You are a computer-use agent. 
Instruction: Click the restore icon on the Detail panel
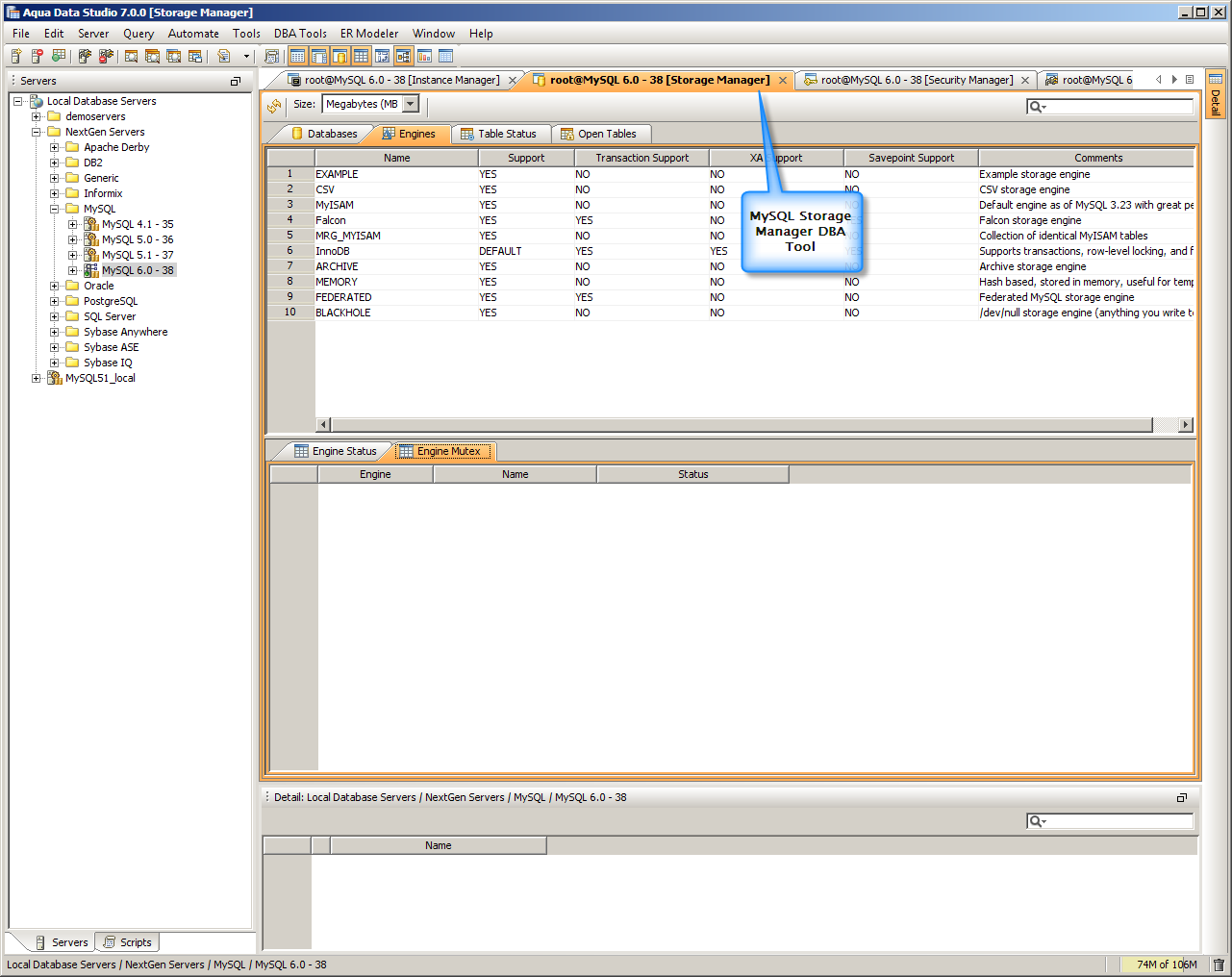(1182, 798)
